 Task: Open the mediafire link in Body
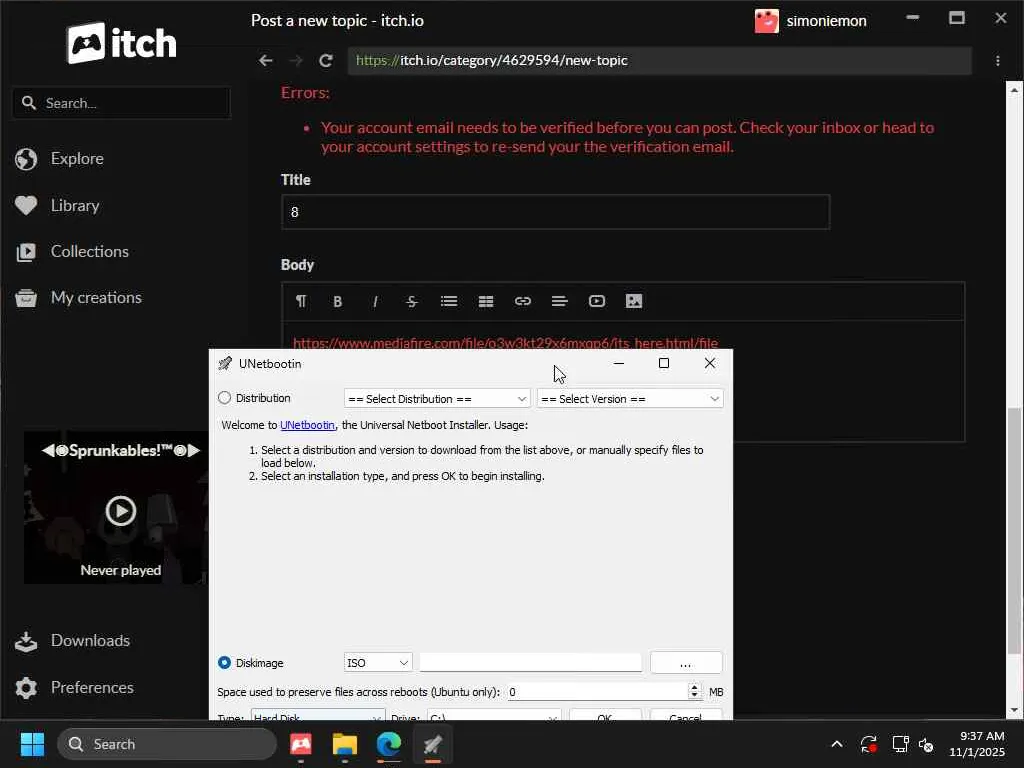click(505, 343)
